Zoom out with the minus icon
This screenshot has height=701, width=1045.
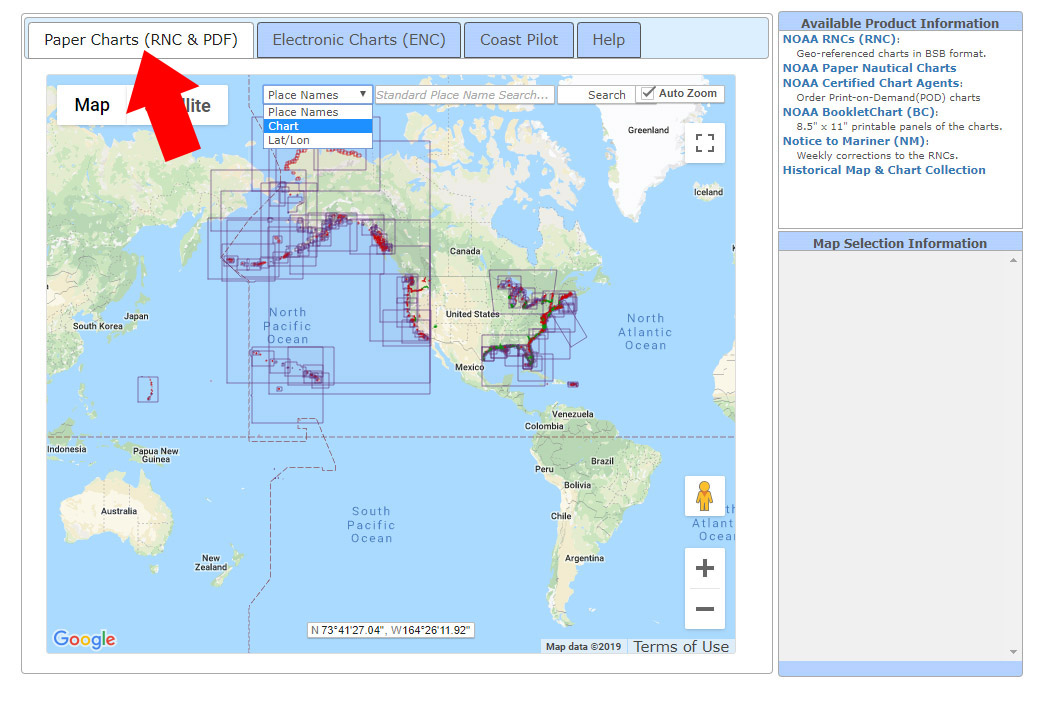704,609
